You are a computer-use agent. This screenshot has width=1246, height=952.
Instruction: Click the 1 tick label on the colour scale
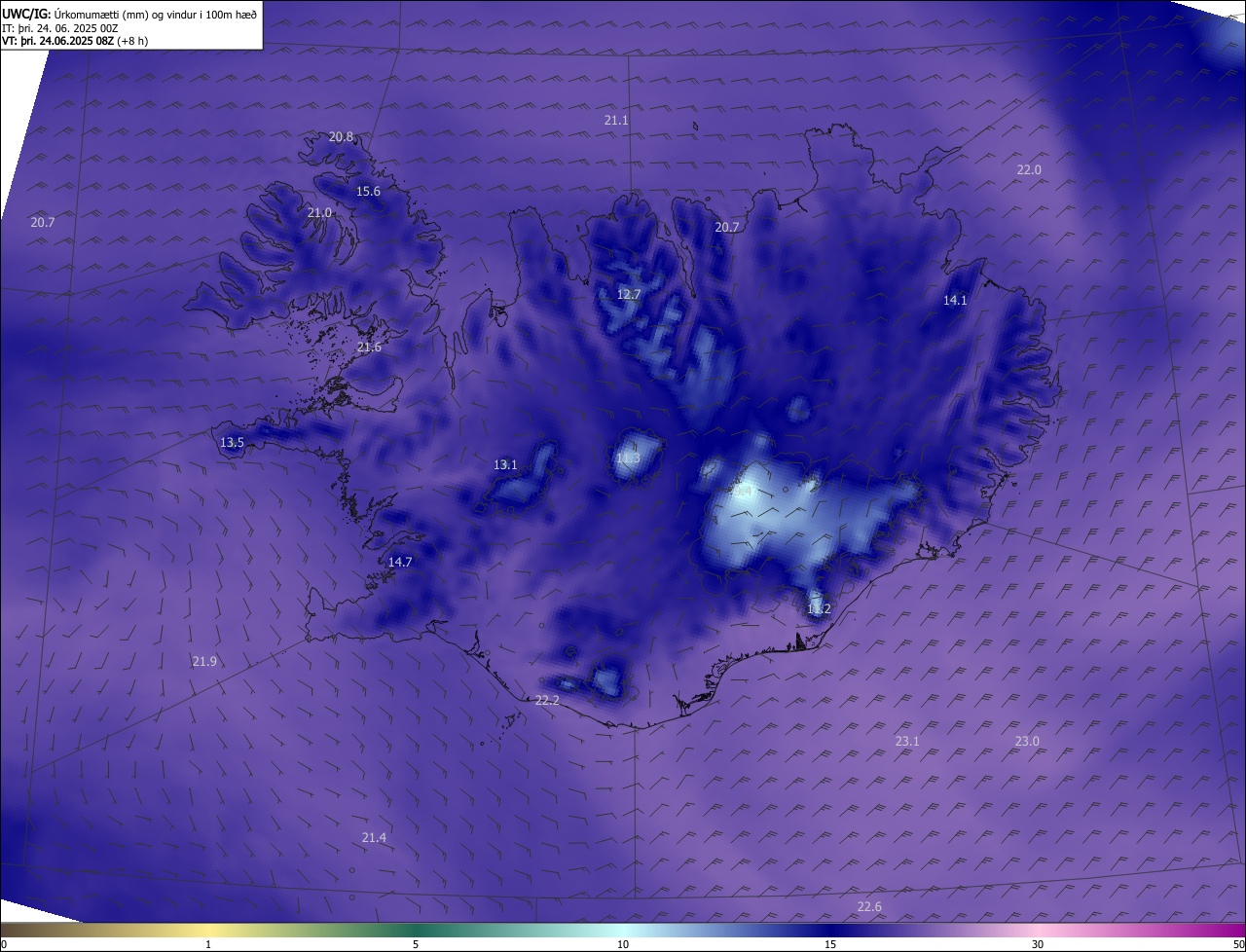pos(208,944)
